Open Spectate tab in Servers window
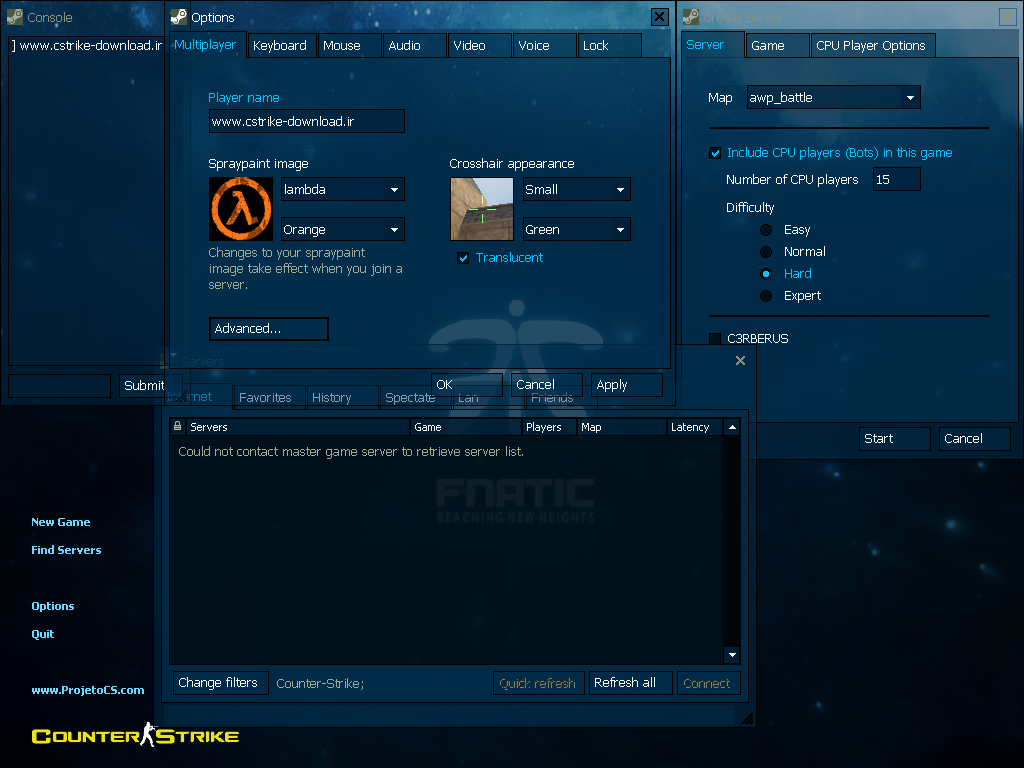Screen dimensions: 1024x768 tap(416, 398)
